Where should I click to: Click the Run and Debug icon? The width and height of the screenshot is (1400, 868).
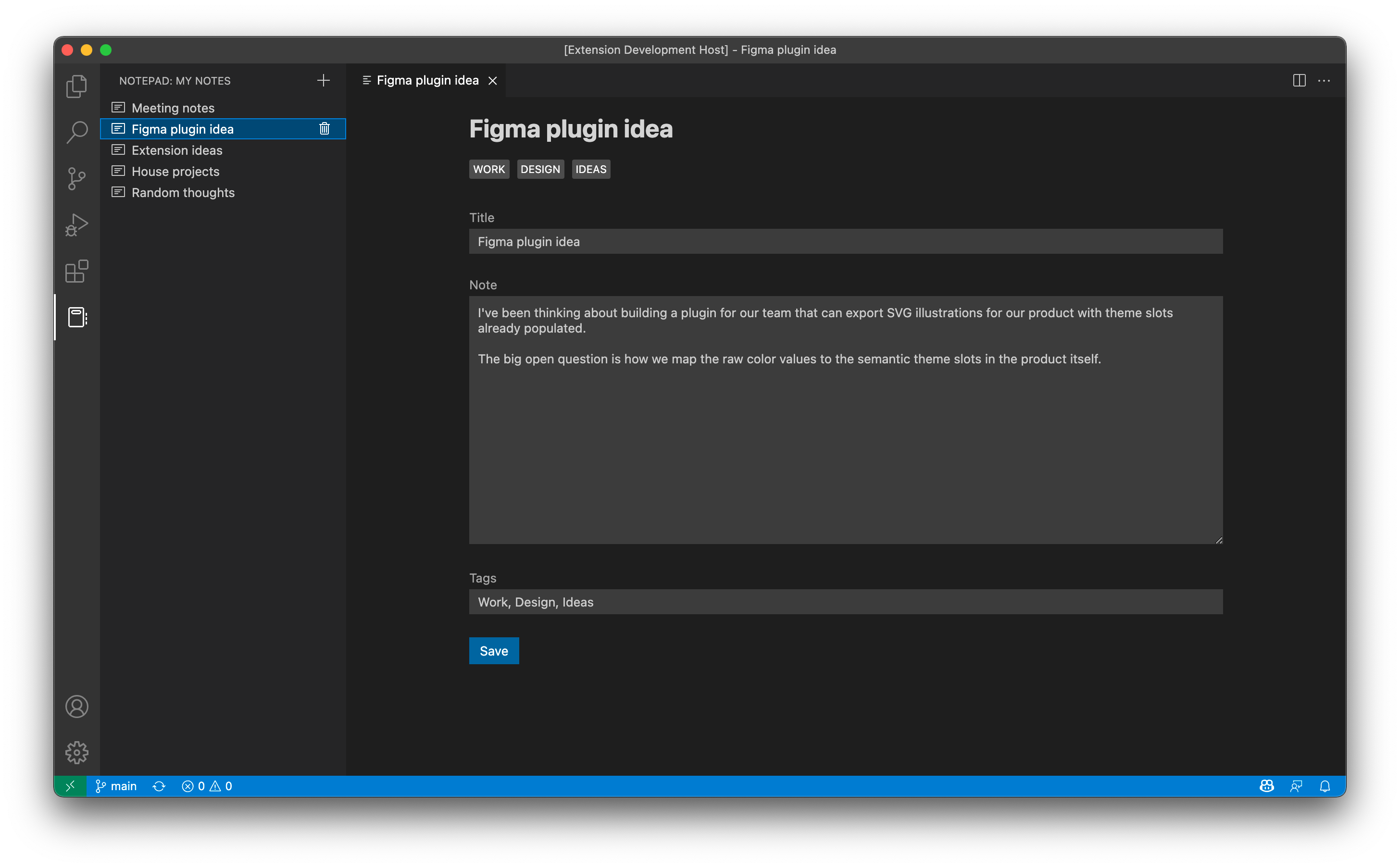click(x=78, y=222)
